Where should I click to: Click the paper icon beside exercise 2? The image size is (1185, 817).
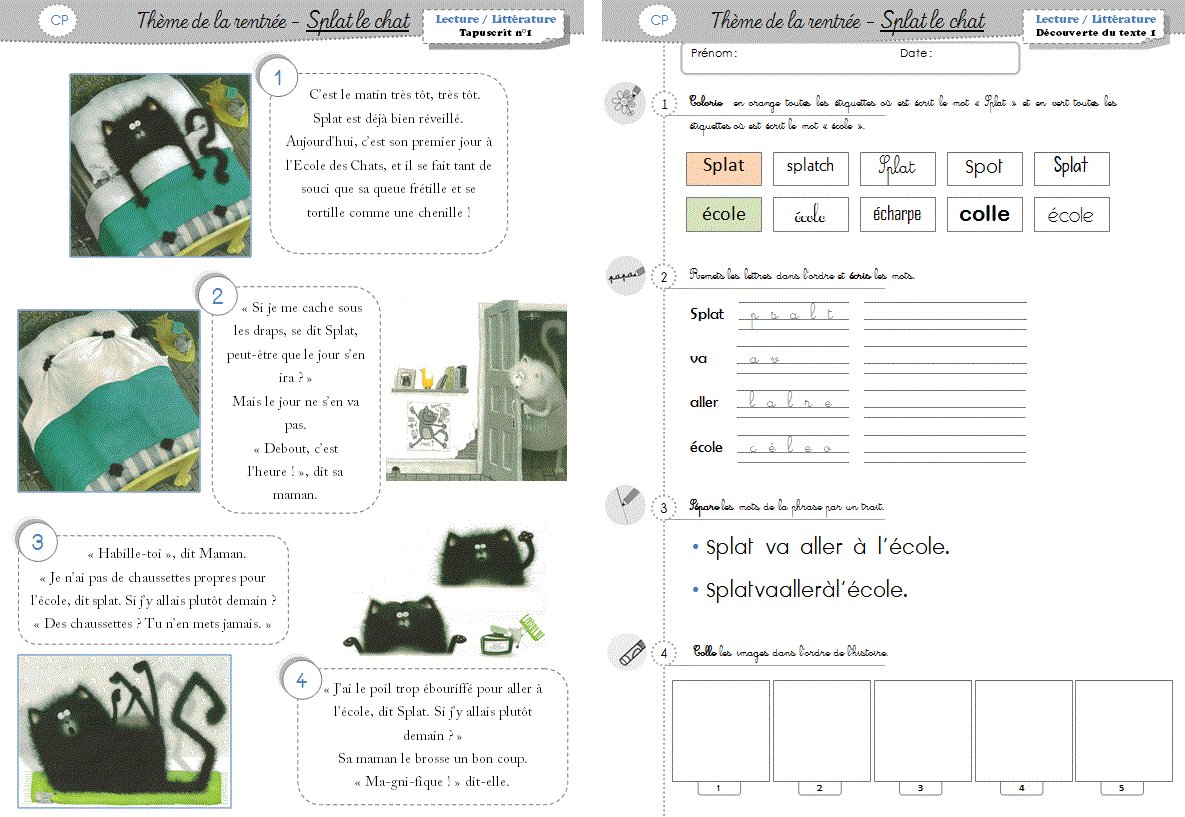pyautogui.click(x=625, y=276)
